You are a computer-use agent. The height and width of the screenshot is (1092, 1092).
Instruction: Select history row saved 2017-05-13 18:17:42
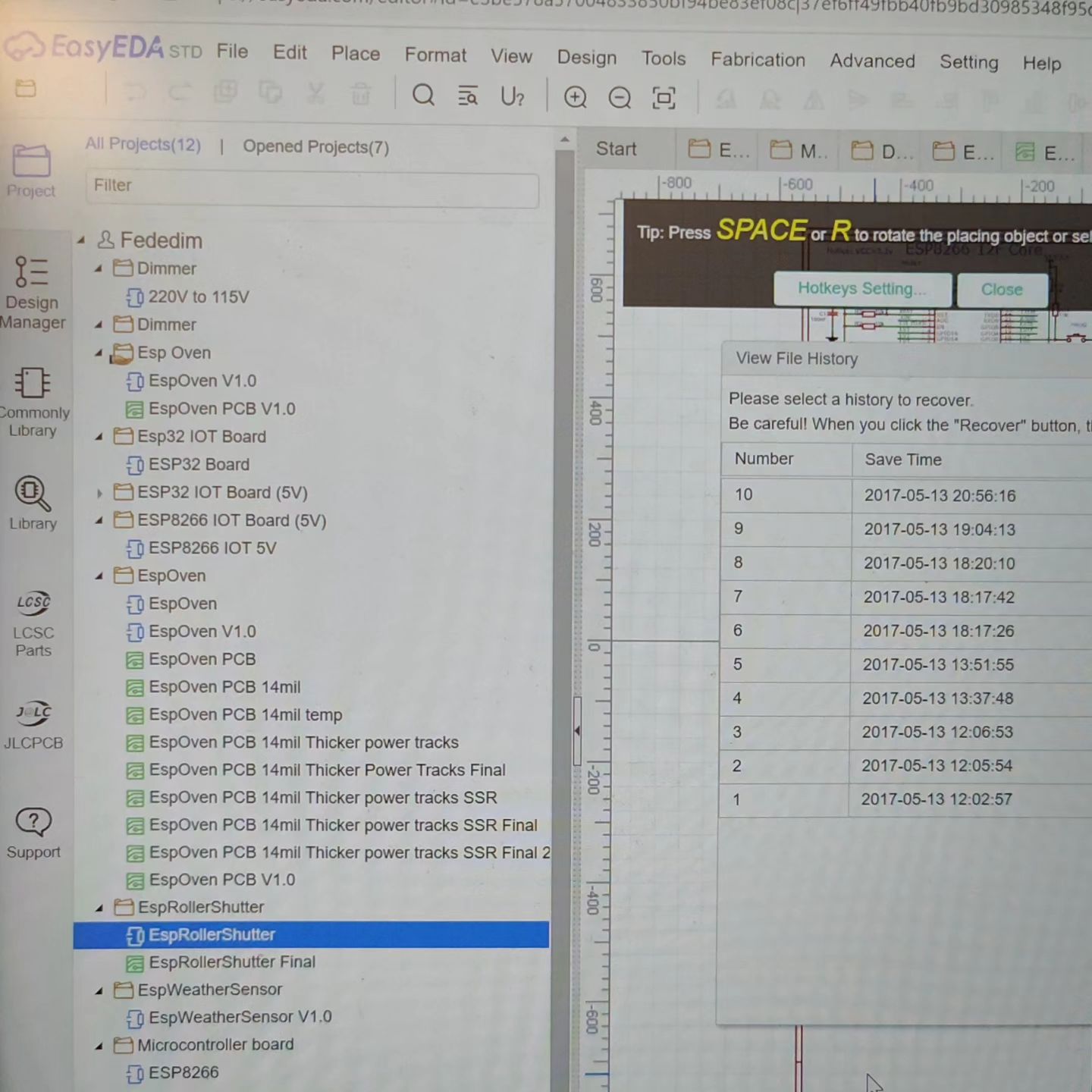click(906, 598)
